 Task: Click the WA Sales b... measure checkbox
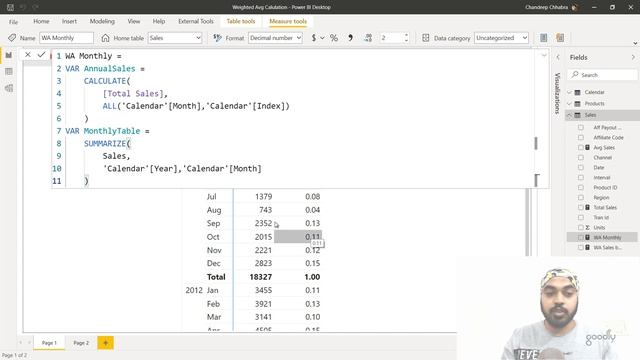pos(580,247)
